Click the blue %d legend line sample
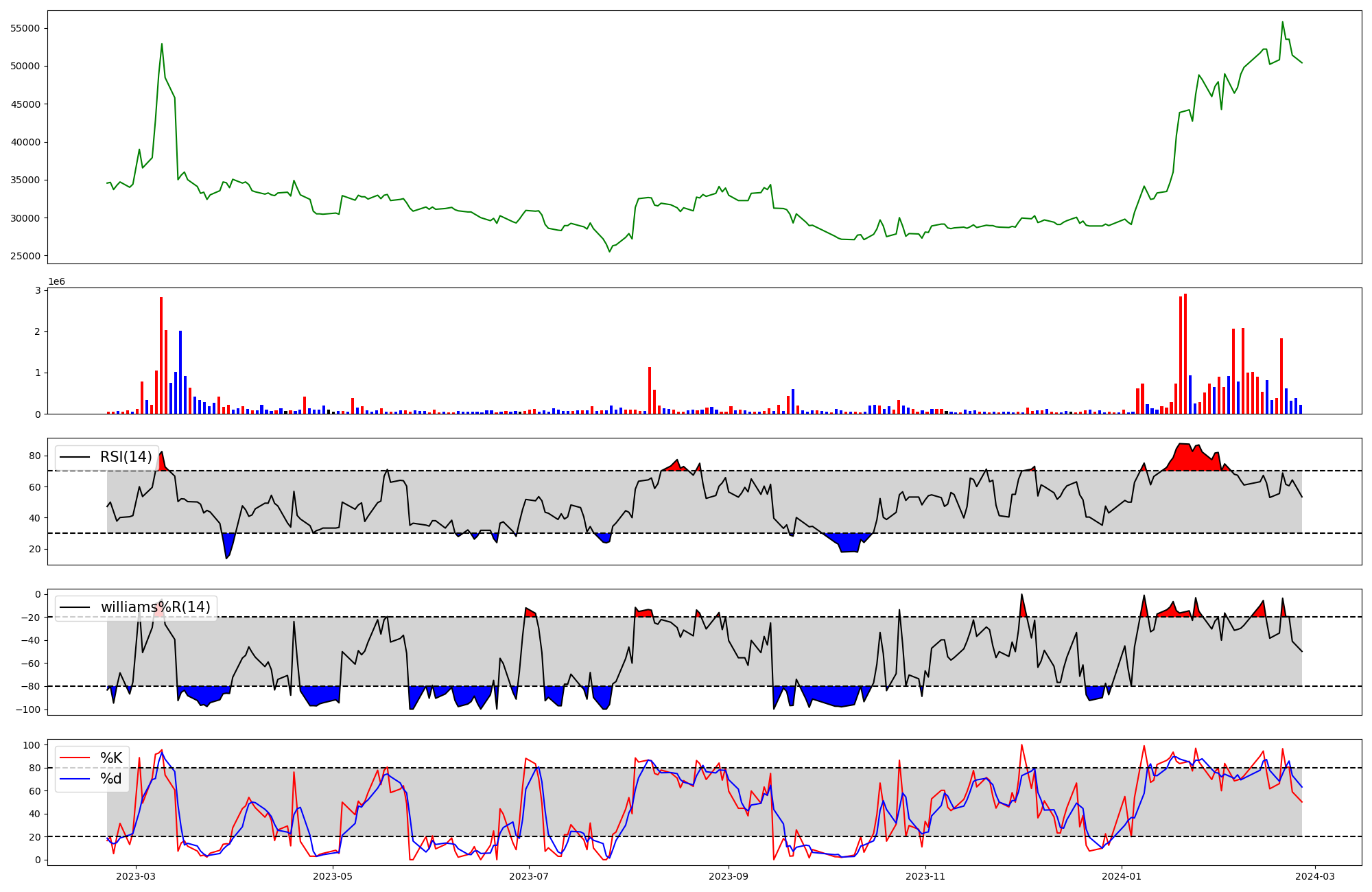Screen dimensions: 1372x892 [75, 779]
